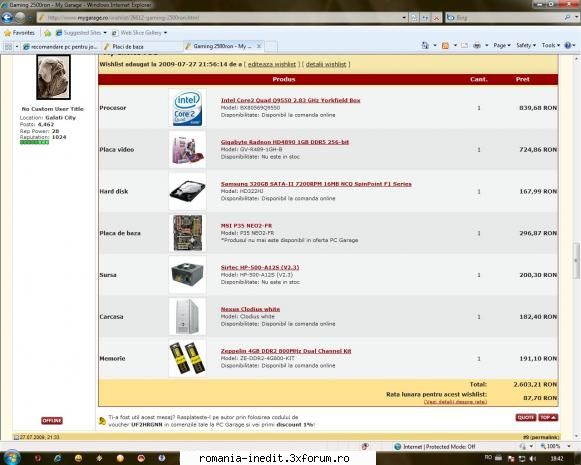Stop page loading with the red X icon

tap(436, 17)
